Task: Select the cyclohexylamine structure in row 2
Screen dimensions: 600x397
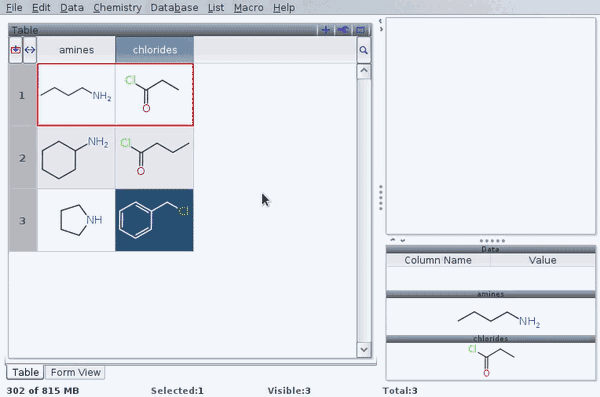Action: point(76,158)
